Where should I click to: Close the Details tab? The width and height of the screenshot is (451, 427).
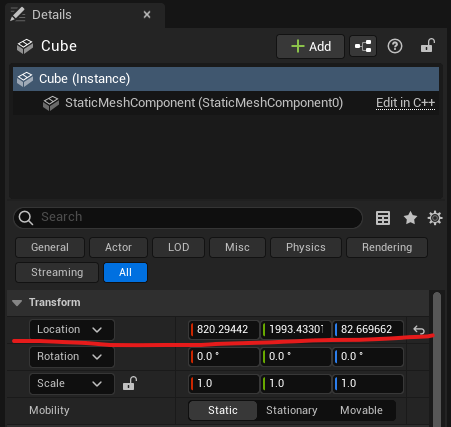[x=147, y=15]
